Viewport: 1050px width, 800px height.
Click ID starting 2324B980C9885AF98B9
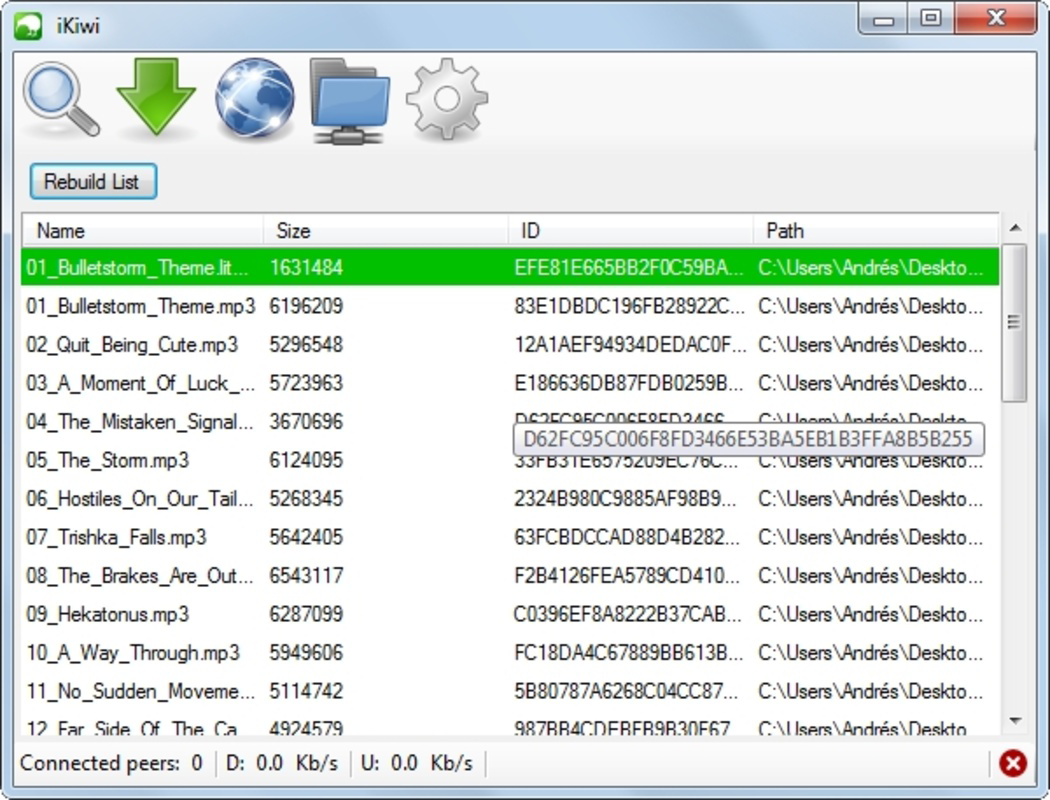tap(625, 499)
